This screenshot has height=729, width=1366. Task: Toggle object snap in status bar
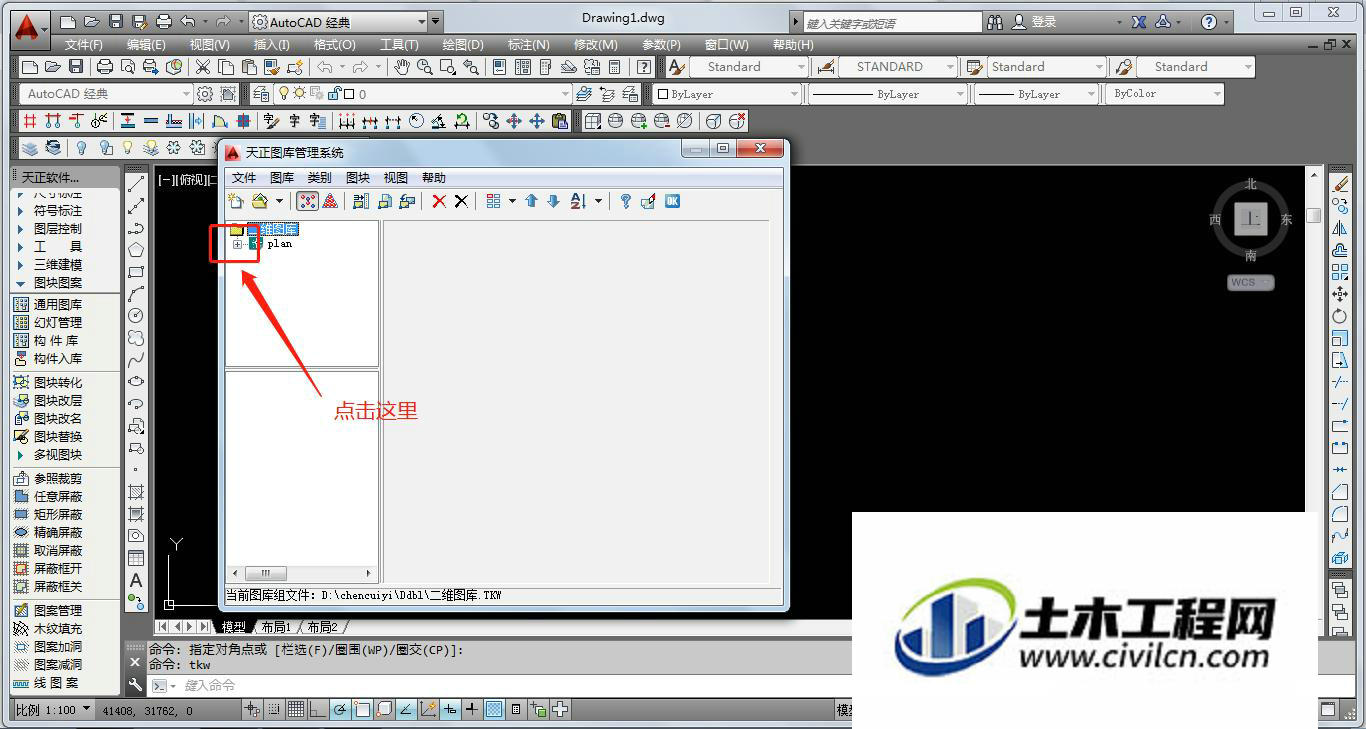pyautogui.click(x=362, y=710)
